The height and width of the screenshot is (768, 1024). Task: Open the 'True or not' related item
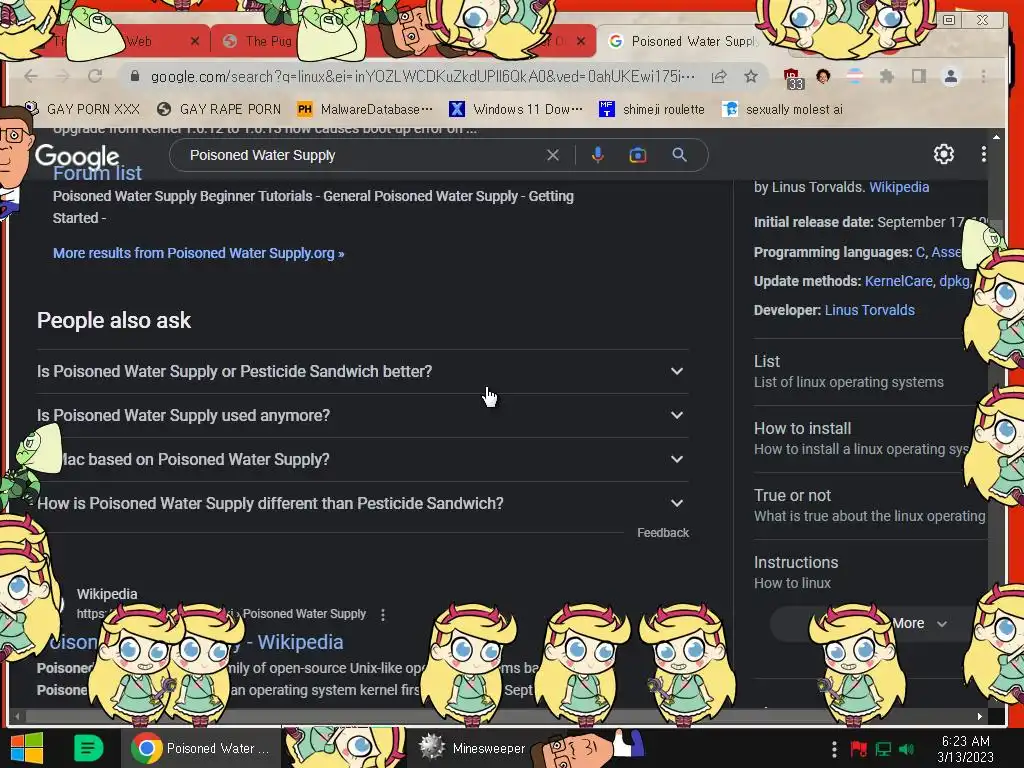pyautogui.click(x=869, y=505)
